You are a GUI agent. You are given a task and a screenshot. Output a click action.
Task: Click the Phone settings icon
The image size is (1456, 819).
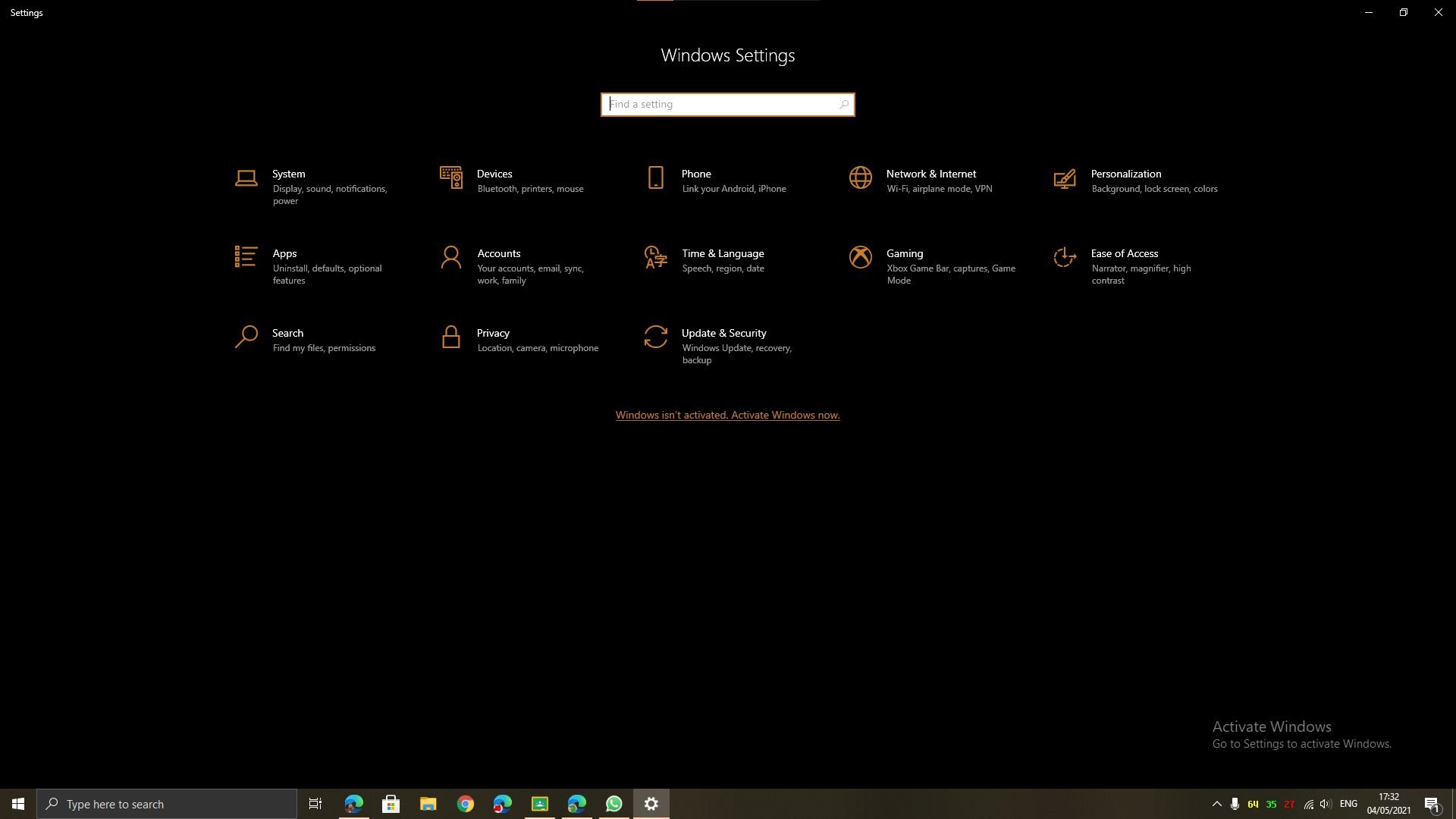coord(656,177)
